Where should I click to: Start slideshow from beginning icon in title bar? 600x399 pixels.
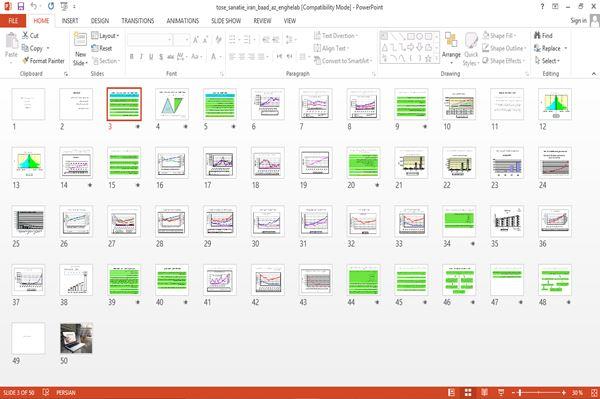64,6
